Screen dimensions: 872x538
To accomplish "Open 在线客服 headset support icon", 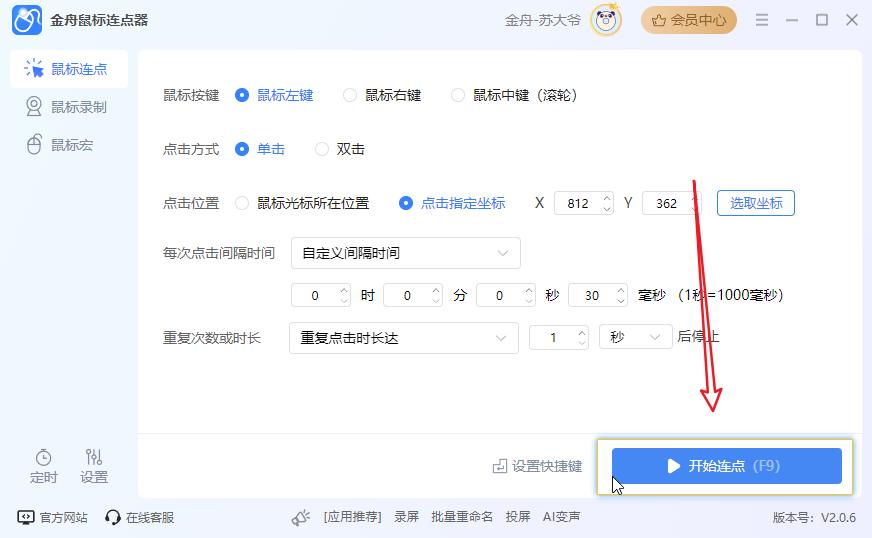I will 113,517.
